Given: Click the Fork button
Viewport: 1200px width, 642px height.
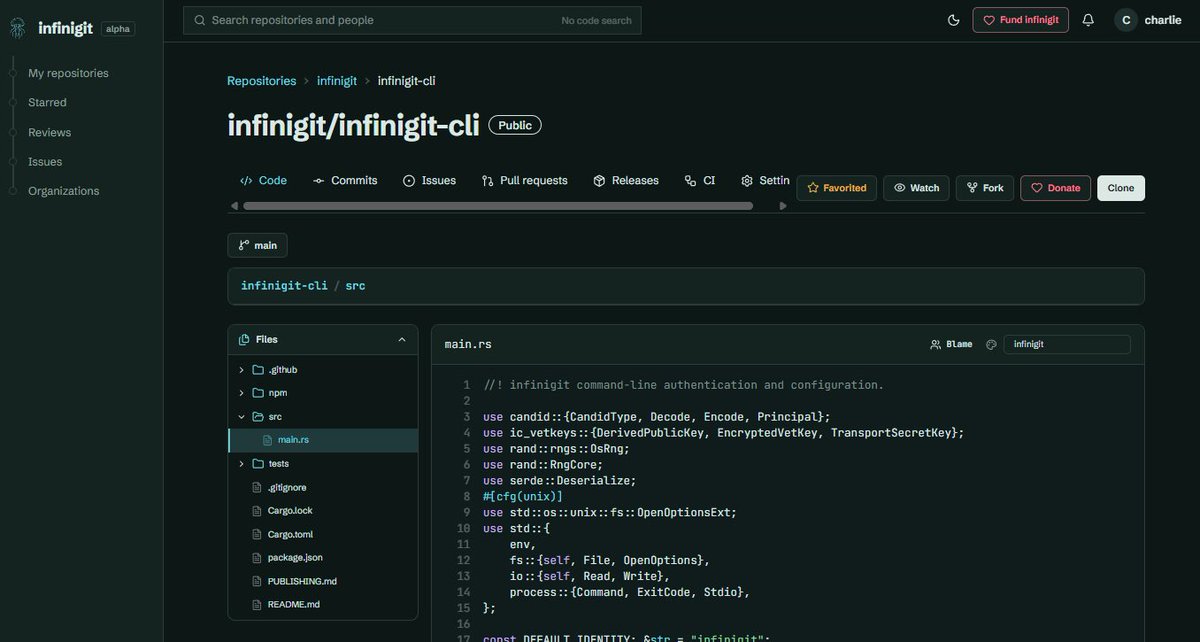Looking at the screenshot, I should point(985,188).
